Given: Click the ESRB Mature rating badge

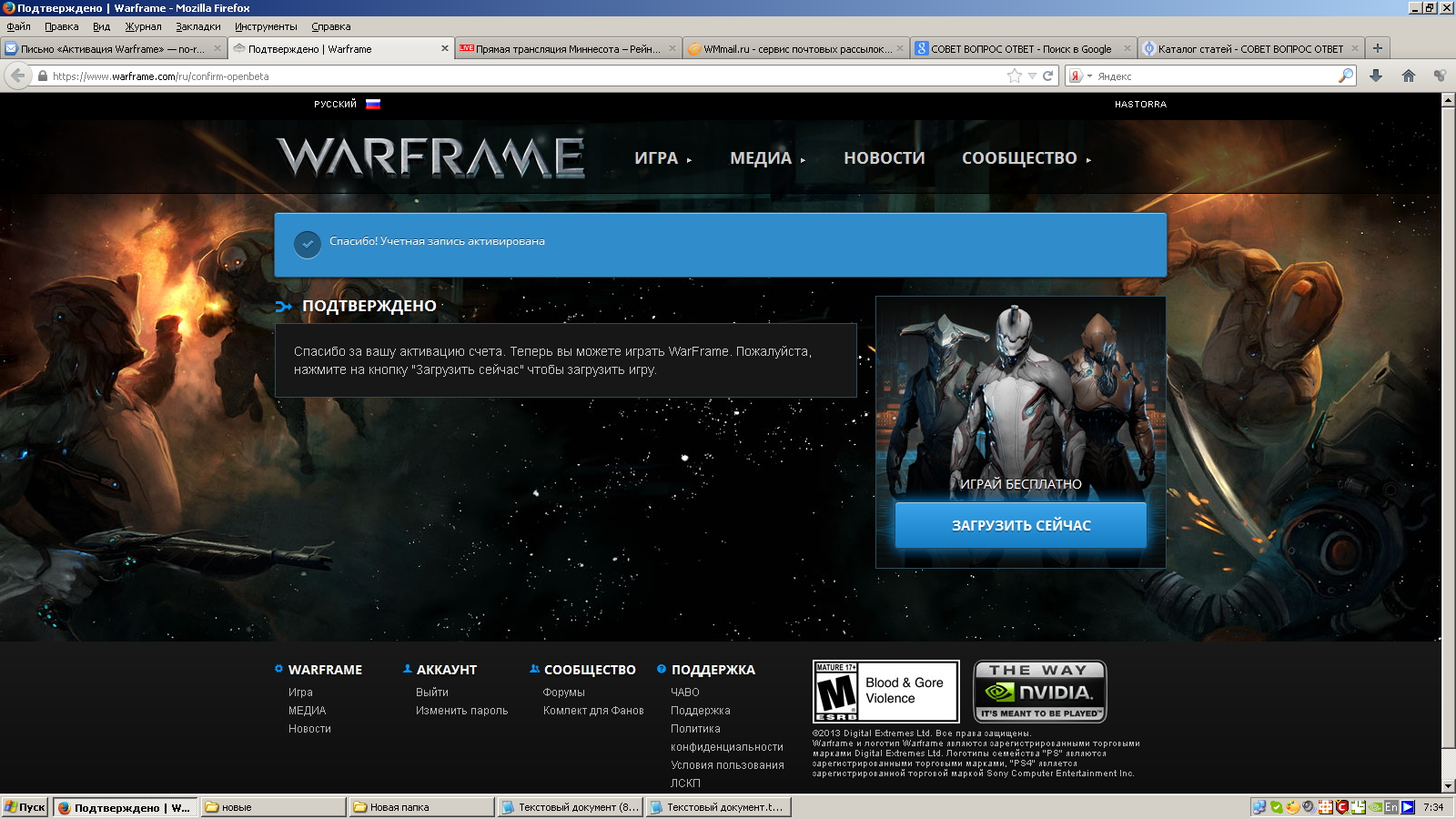Looking at the screenshot, I should [885, 692].
